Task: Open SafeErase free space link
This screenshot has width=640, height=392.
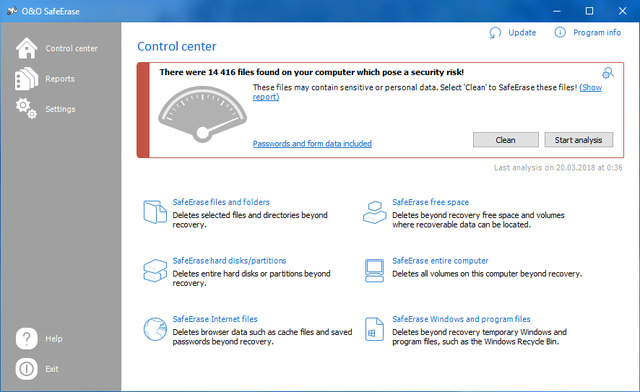Action: tap(430, 202)
